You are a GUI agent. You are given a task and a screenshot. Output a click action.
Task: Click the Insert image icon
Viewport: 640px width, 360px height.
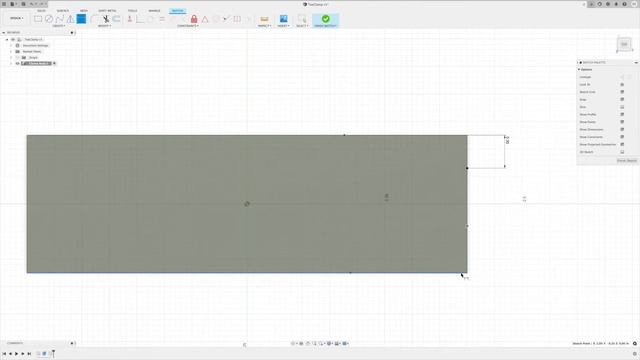click(283, 19)
